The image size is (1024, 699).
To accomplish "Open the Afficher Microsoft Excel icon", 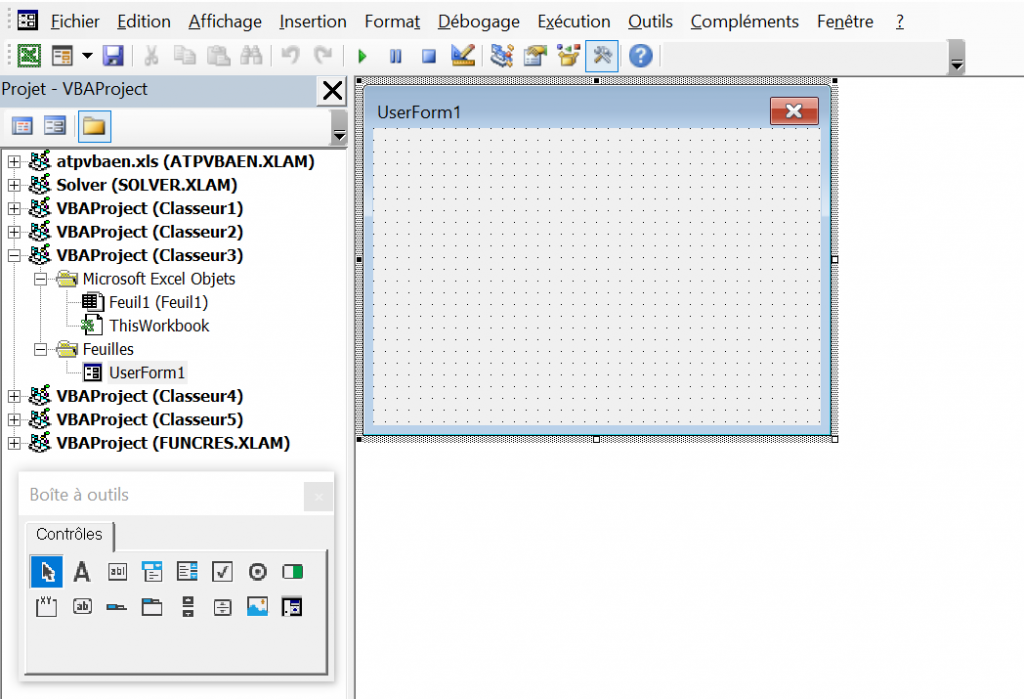I will (29, 55).
